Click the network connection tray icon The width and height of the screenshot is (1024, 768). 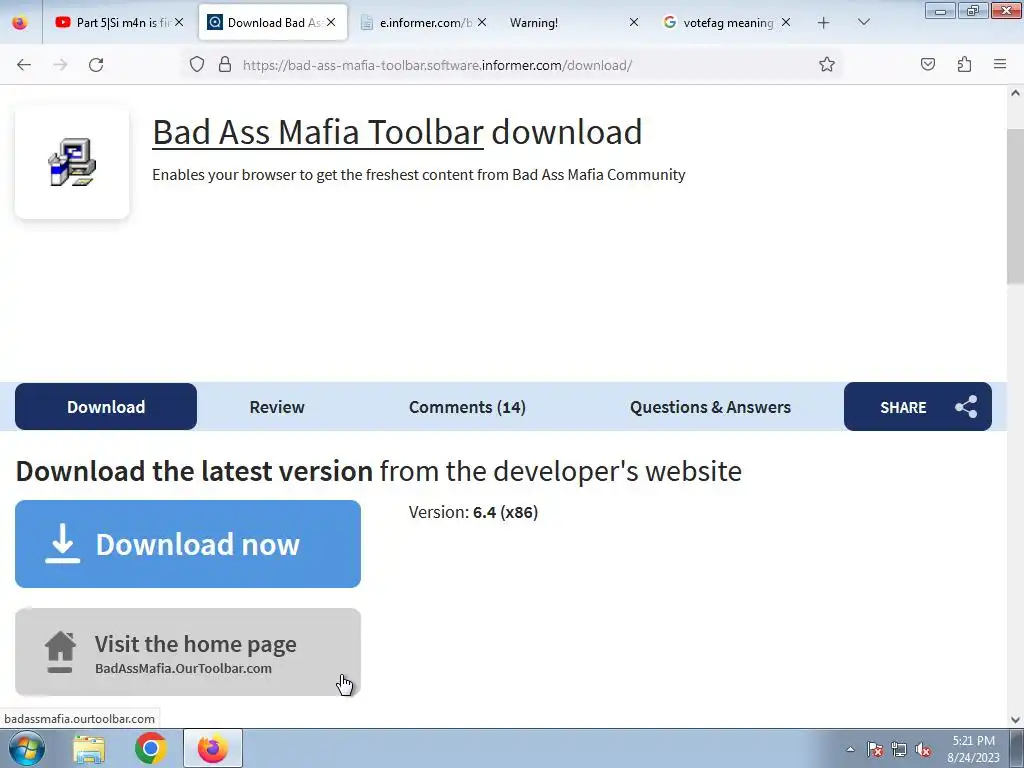[899, 749]
